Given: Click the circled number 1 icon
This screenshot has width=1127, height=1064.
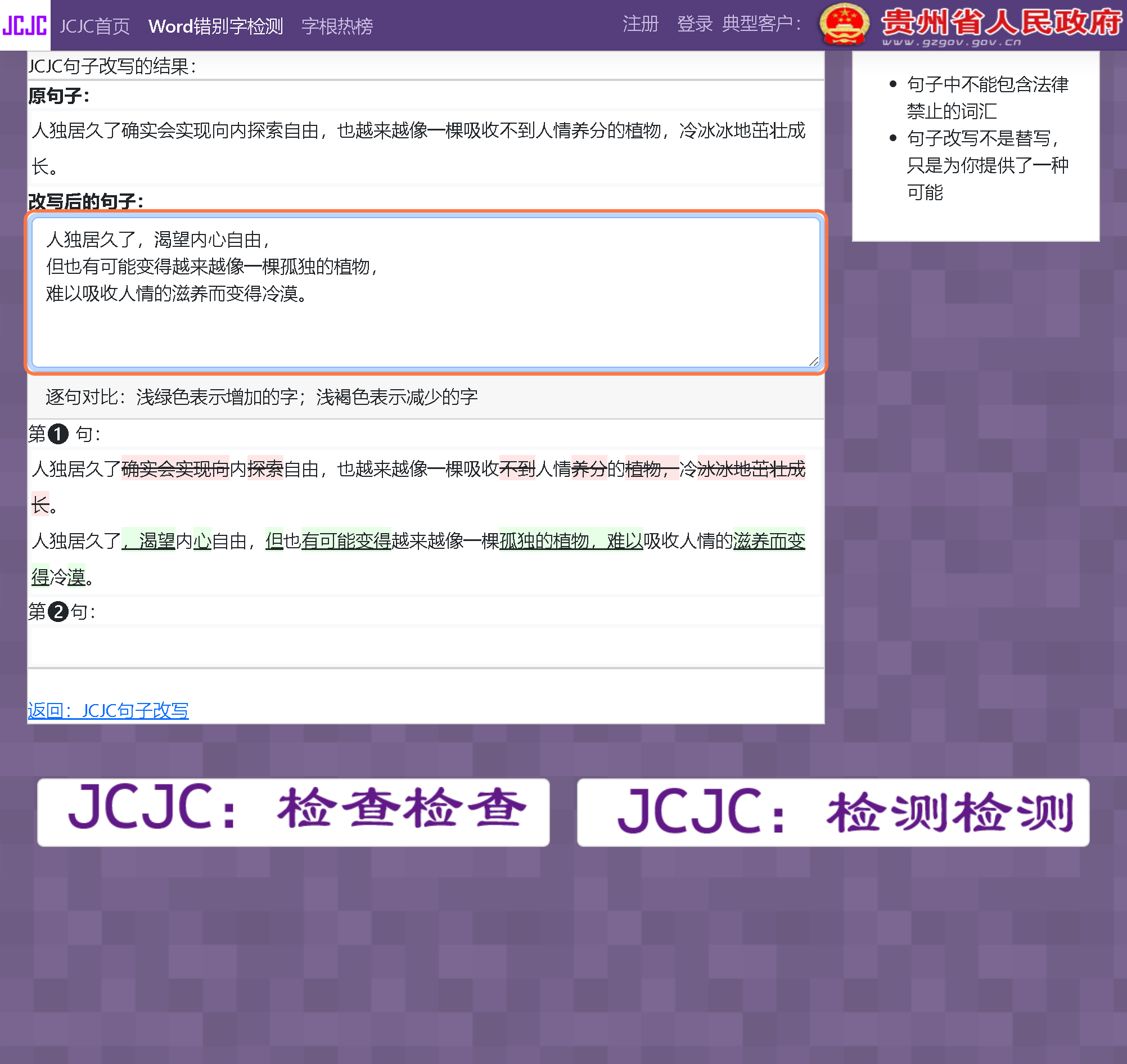Looking at the screenshot, I should (x=58, y=435).
